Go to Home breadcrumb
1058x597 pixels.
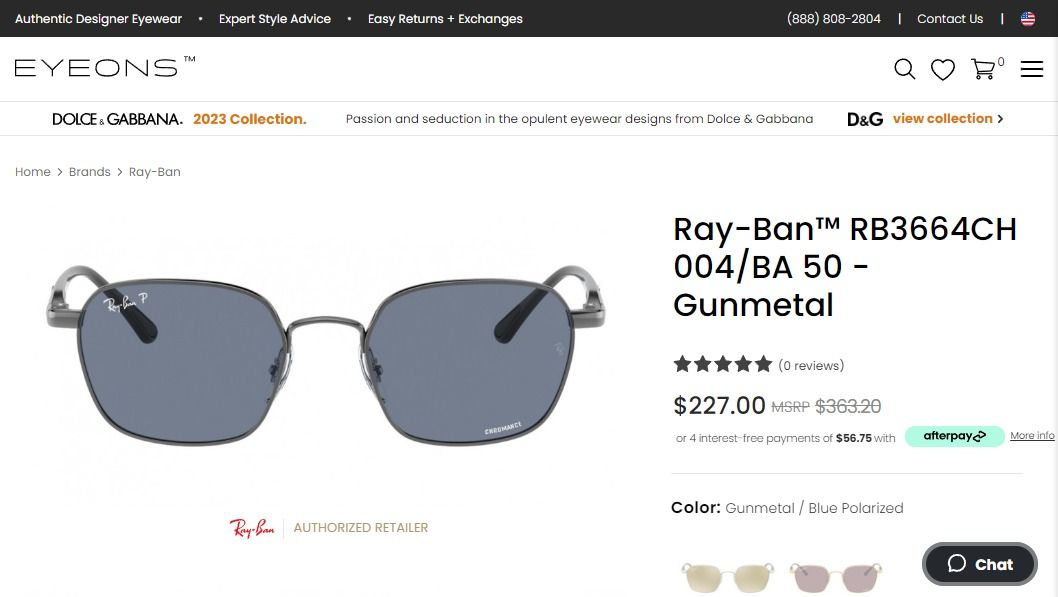point(33,172)
